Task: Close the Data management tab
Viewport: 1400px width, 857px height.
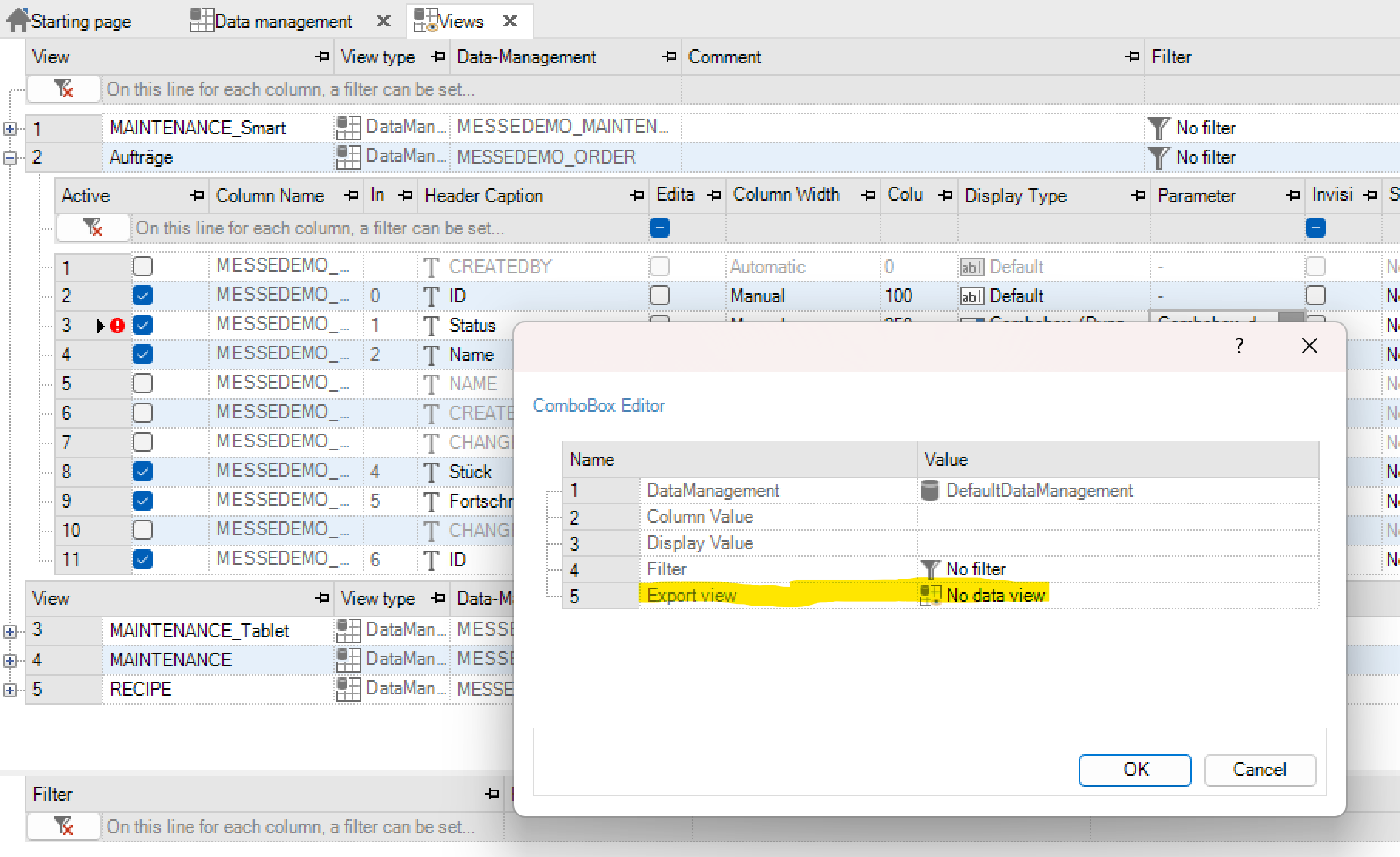Action: tap(384, 22)
